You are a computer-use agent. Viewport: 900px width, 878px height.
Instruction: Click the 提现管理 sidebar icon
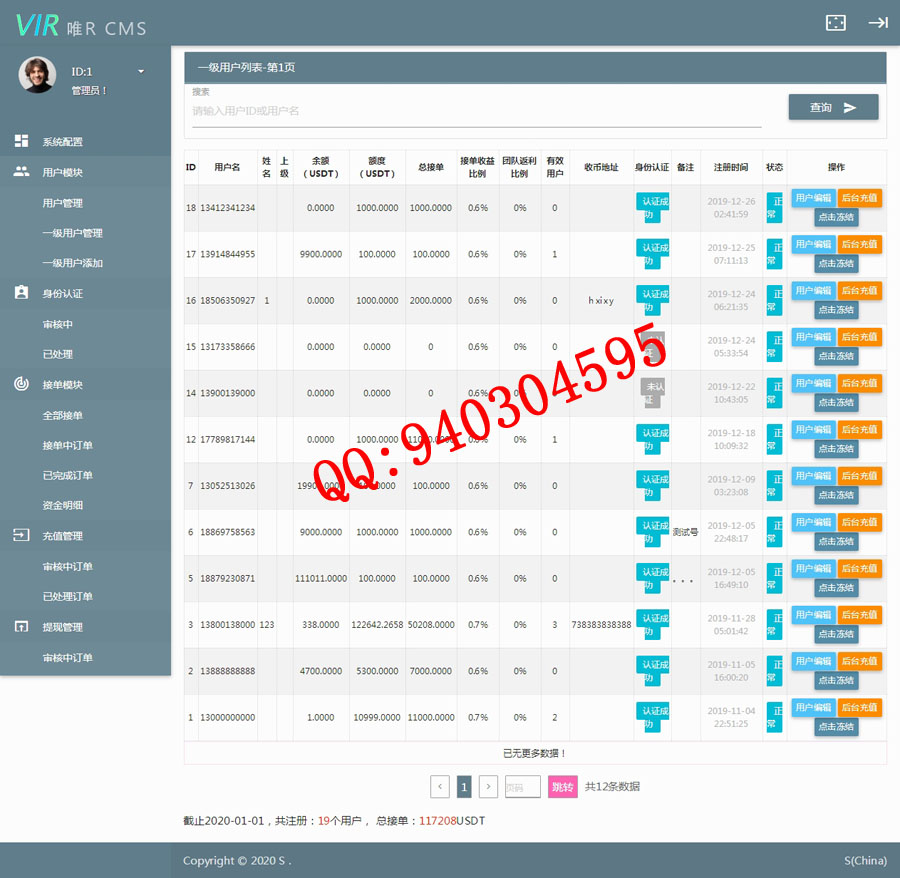(x=21, y=627)
